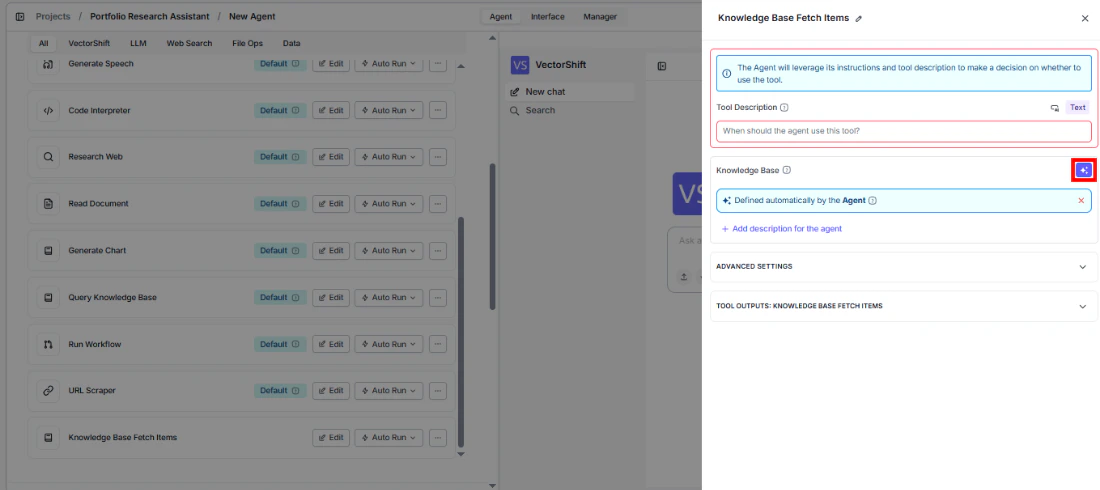This screenshot has width=1100, height=490.
Task: Open Auto Run dropdown for Generate Chart
Action: tap(389, 251)
